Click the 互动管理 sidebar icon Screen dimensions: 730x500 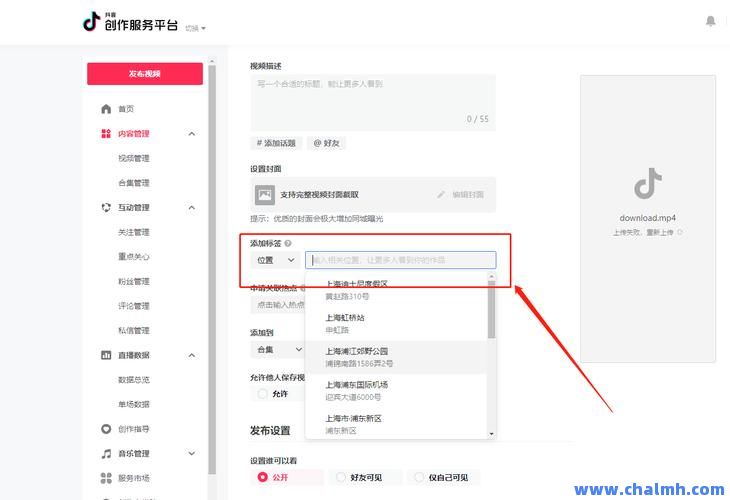pyautogui.click(x=106, y=207)
